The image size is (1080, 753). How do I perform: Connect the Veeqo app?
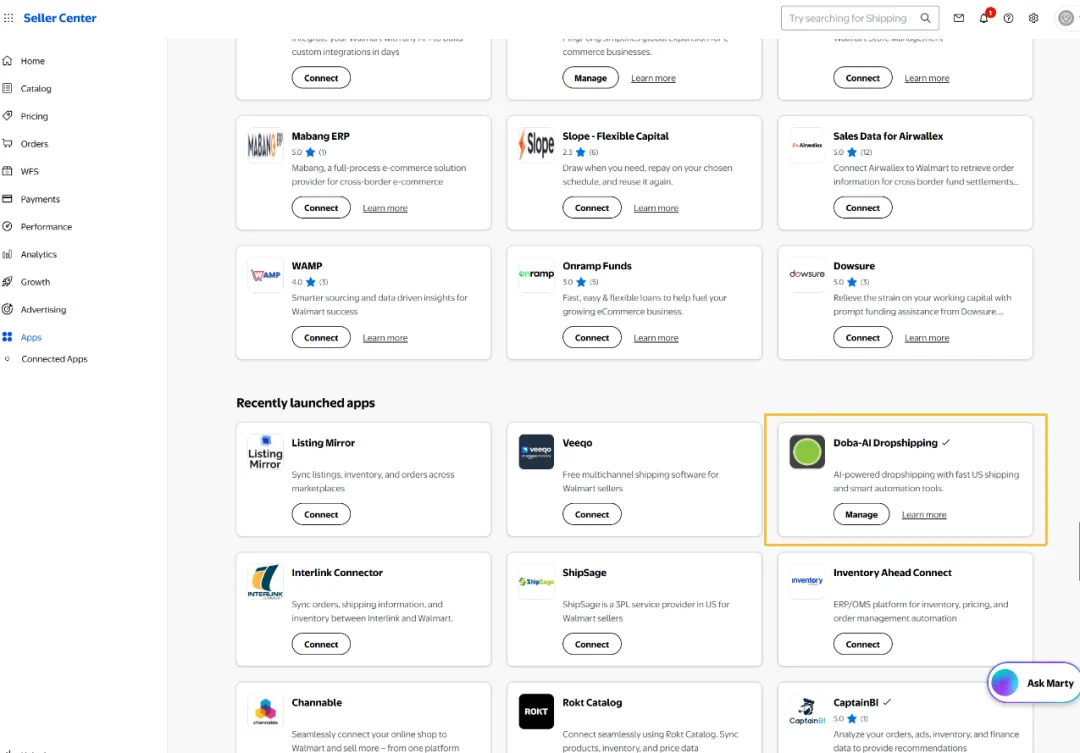(592, 514)
